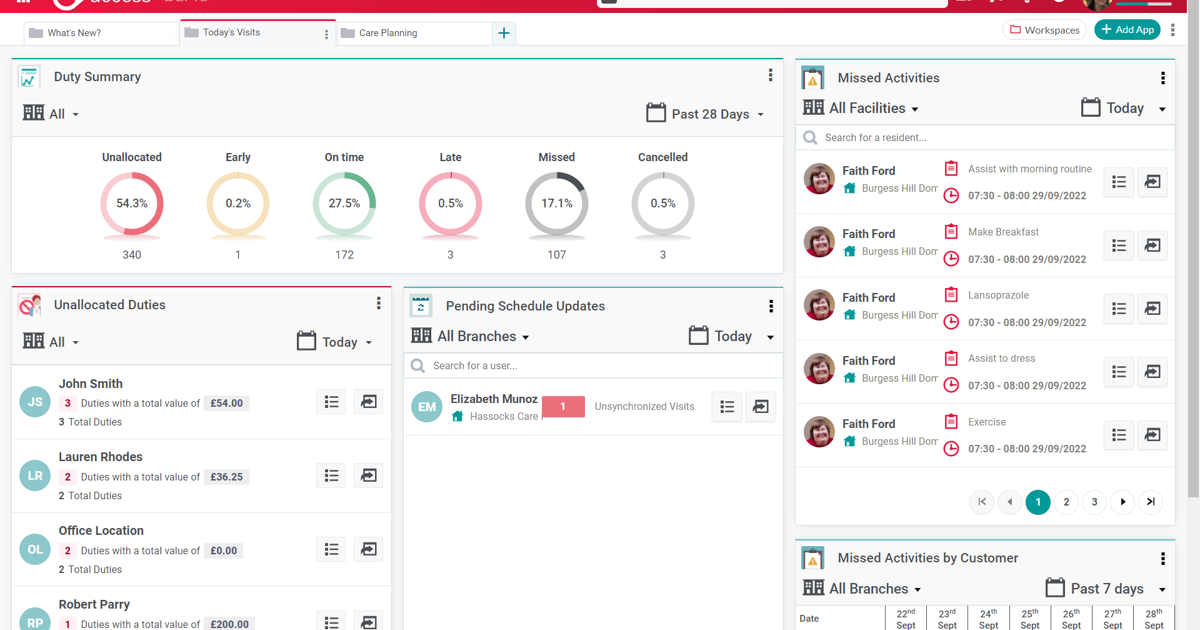Expand the All Branches dropdown in Pending Schedule Updates
Screen dimensions: 1200x630
(470, 337)
